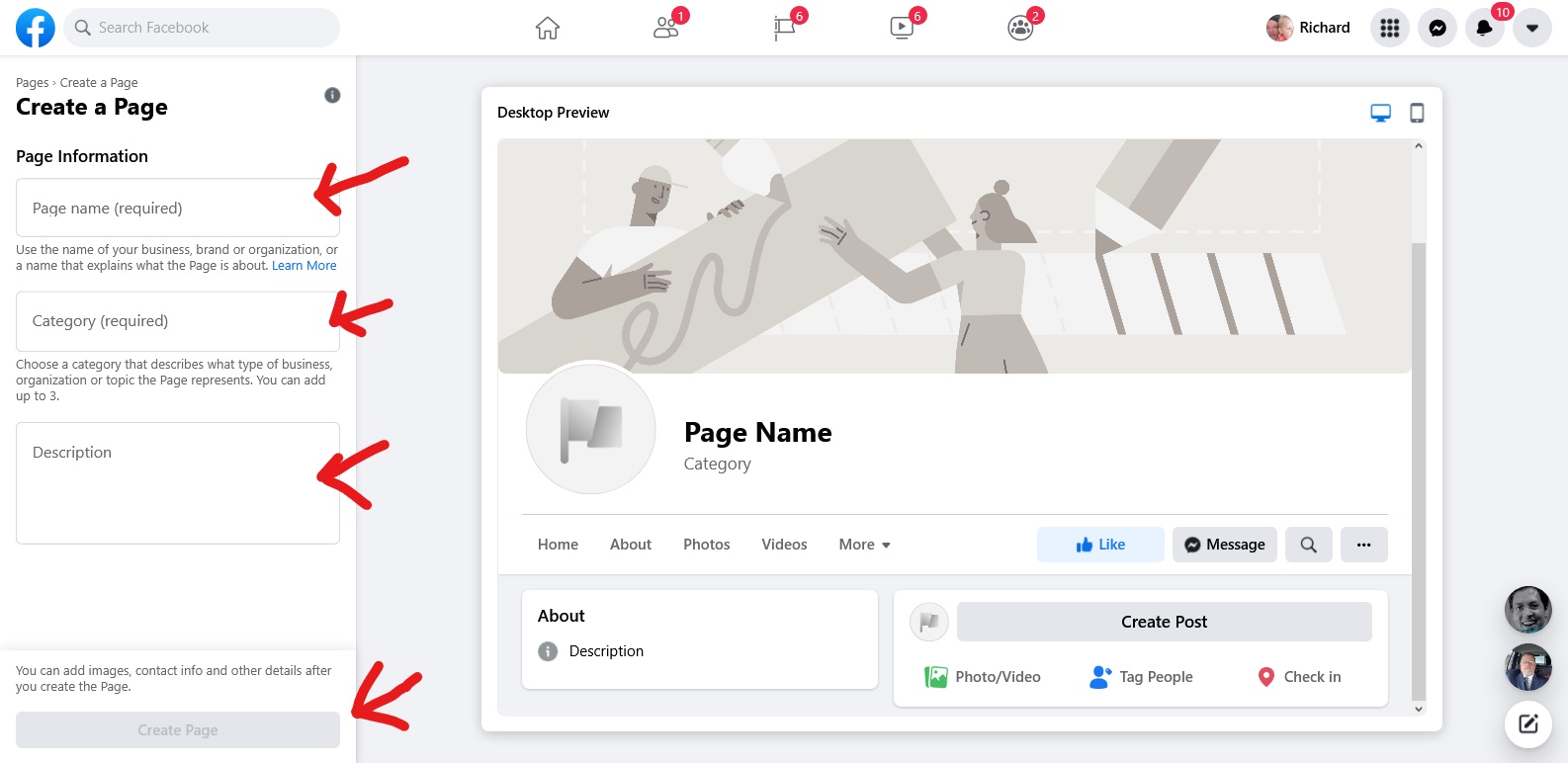The image size is (1568, 763).
Task: Click the About description info icon
Action: [x=548, y=651]
